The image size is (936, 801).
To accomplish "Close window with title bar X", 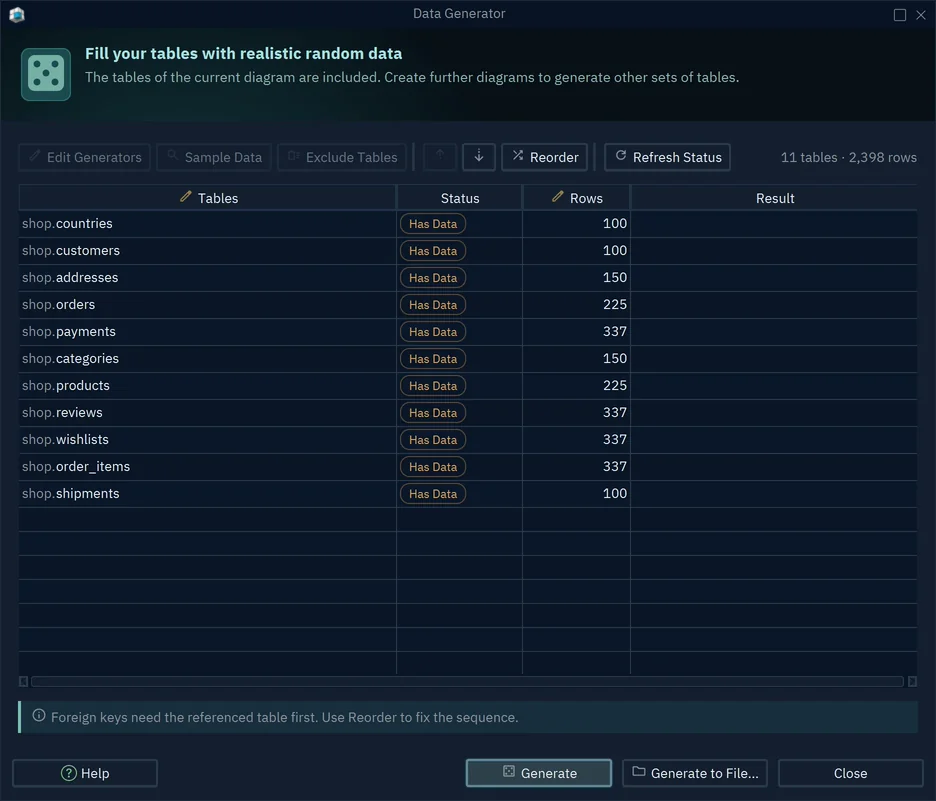I will (x=920, y=15).
